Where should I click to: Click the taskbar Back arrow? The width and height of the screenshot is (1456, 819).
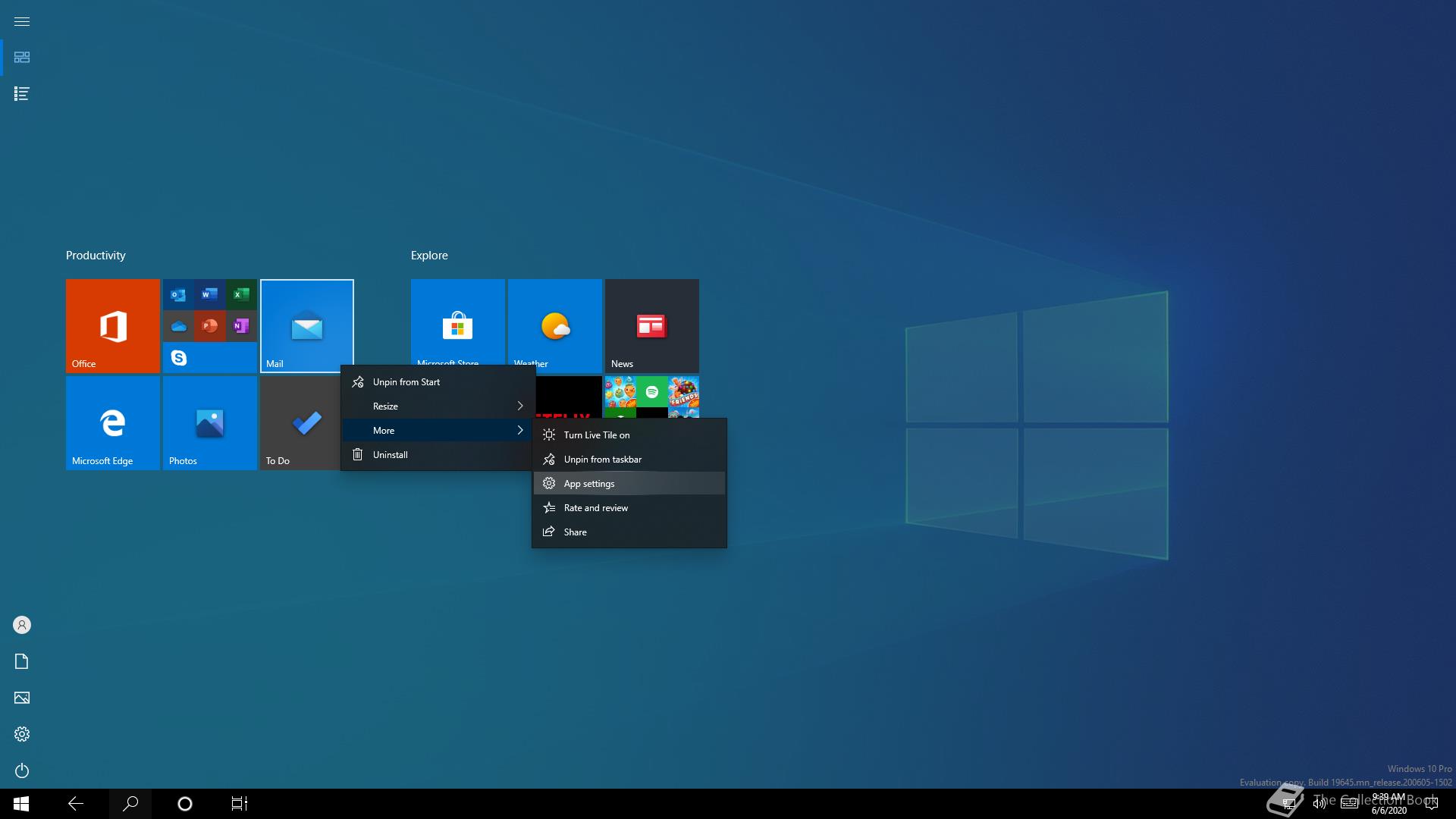pos(76,804)
